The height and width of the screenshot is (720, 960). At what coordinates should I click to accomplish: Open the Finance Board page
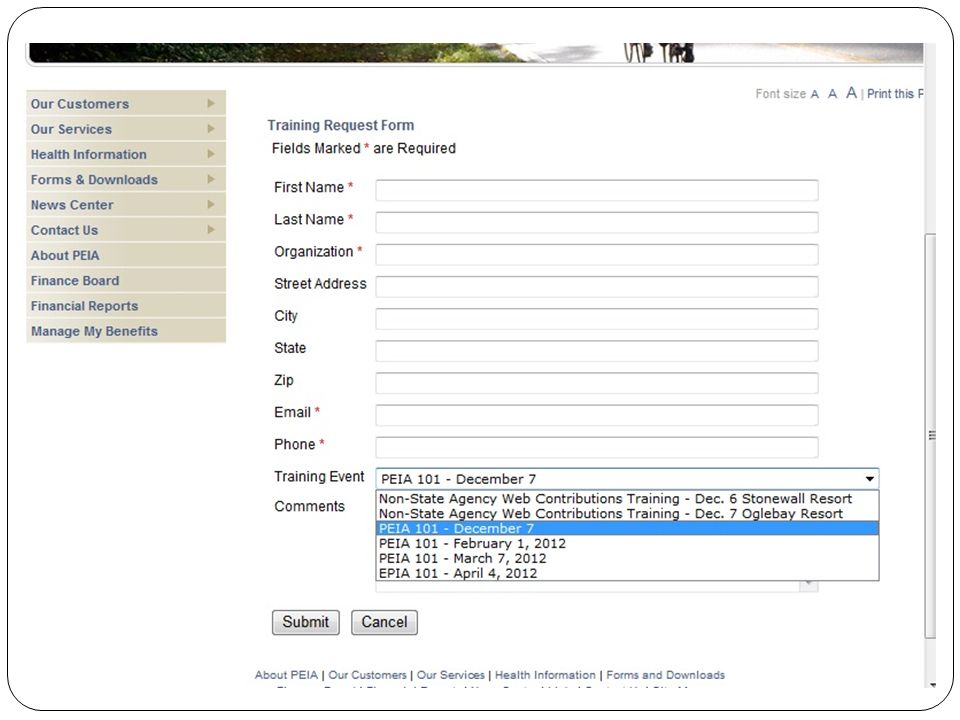[126, 280]
